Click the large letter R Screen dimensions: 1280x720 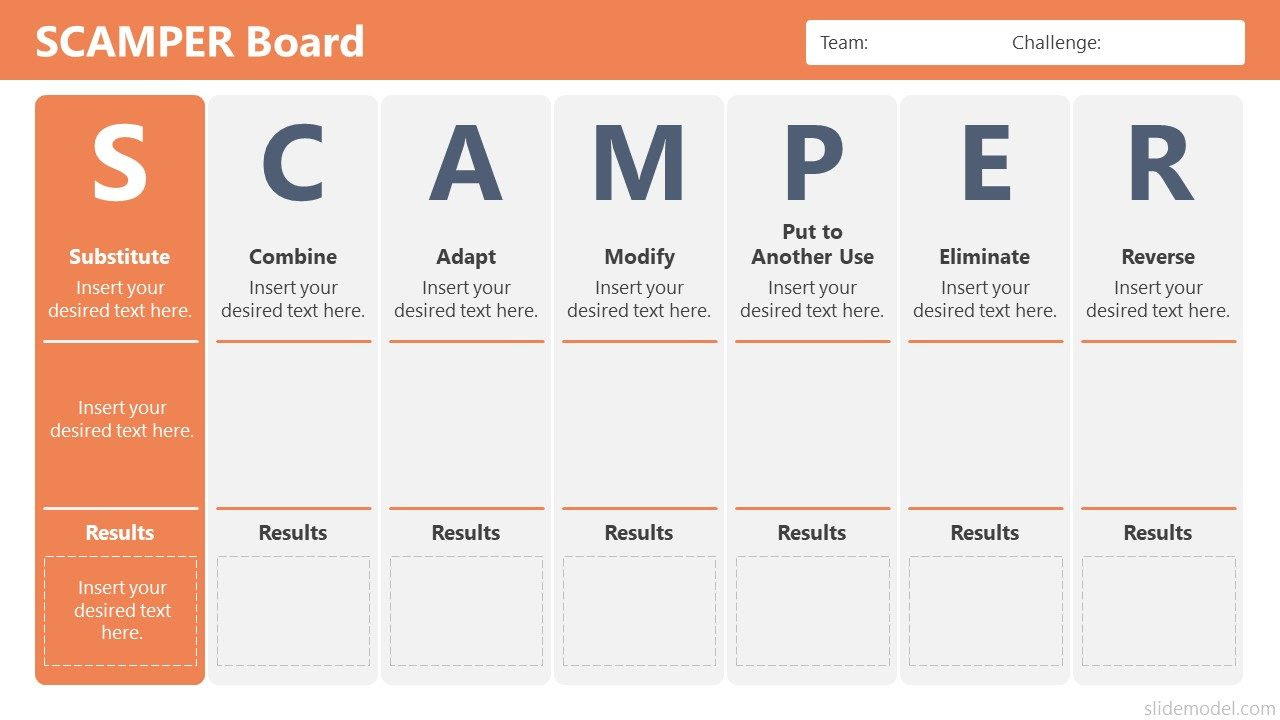pyautogui.click(x=1159, y=165)
